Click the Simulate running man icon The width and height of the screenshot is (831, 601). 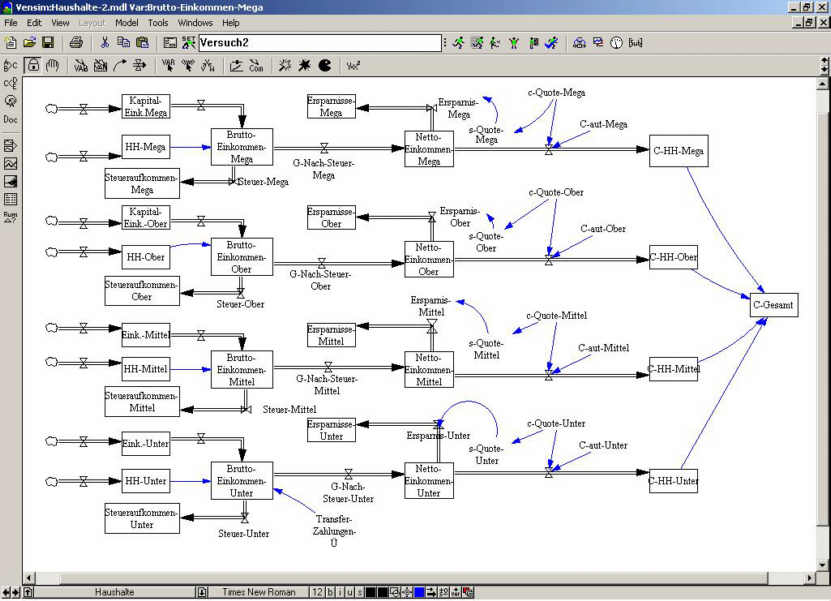coord(458,42)
